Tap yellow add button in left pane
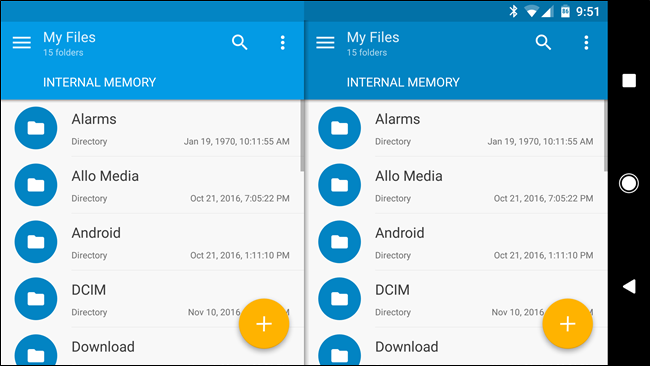The width and height of the screenshot is (650, 366). (264, 324)
